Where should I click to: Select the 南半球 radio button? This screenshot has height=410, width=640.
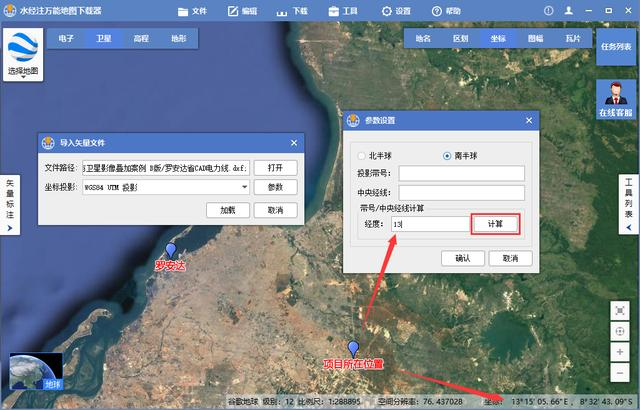click(x=460, y=156)
